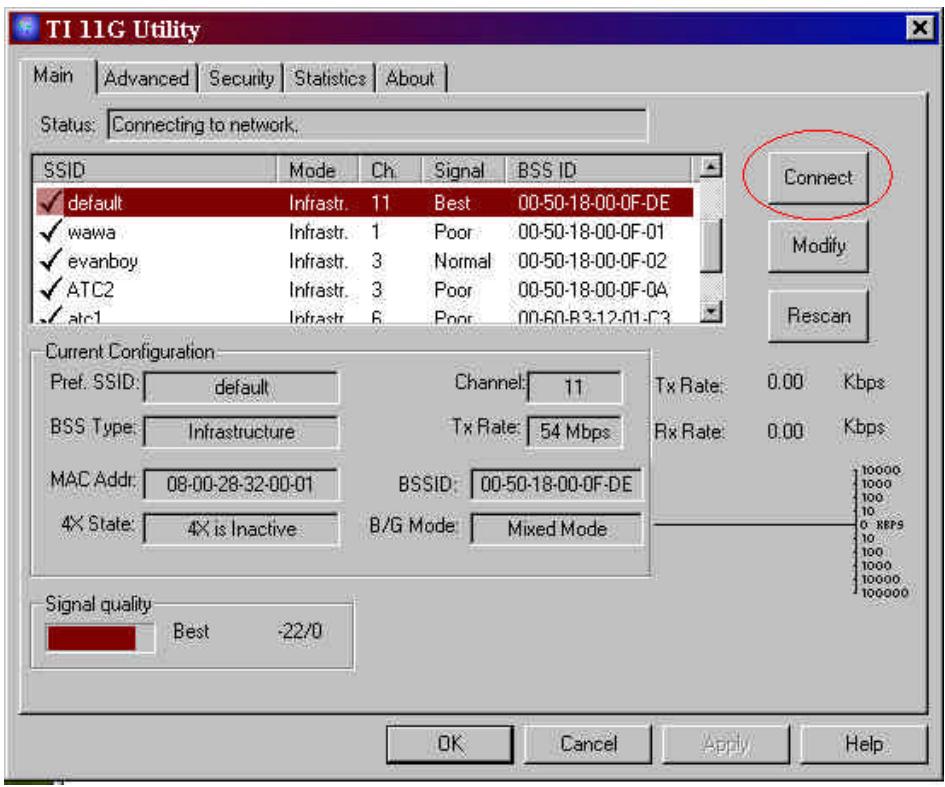Confirm with the OK button
The image size is (945, 787).
click(450, 744)
